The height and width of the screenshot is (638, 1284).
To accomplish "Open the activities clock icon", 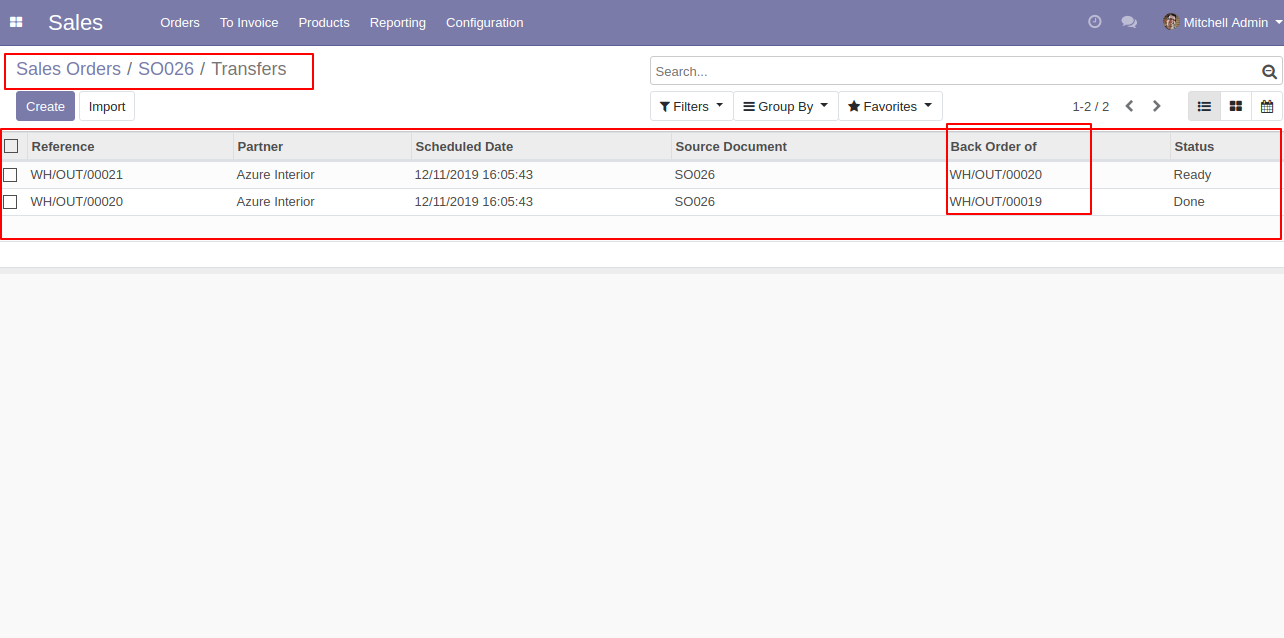I will tap(1095, 21).
